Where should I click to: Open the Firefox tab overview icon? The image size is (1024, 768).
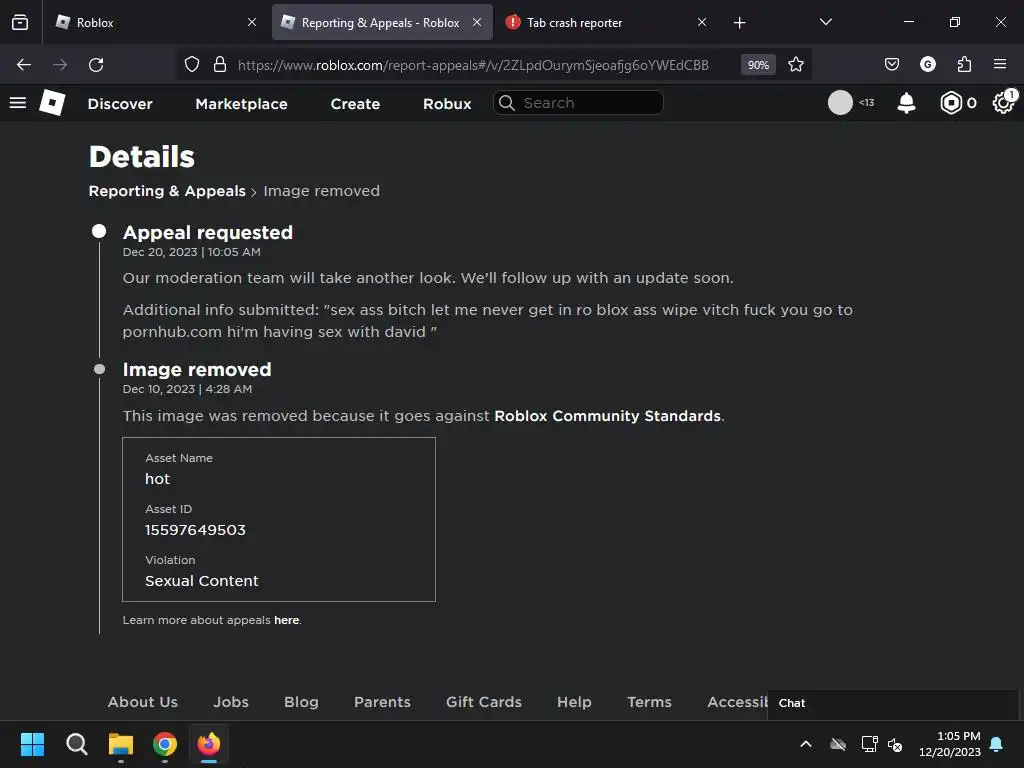point(20,22)
